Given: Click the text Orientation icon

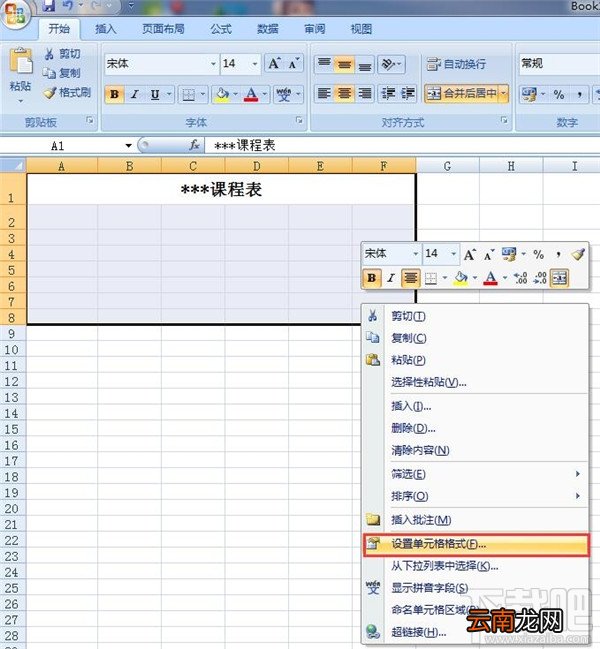Looking at the screenshot, I should point(389,64).
